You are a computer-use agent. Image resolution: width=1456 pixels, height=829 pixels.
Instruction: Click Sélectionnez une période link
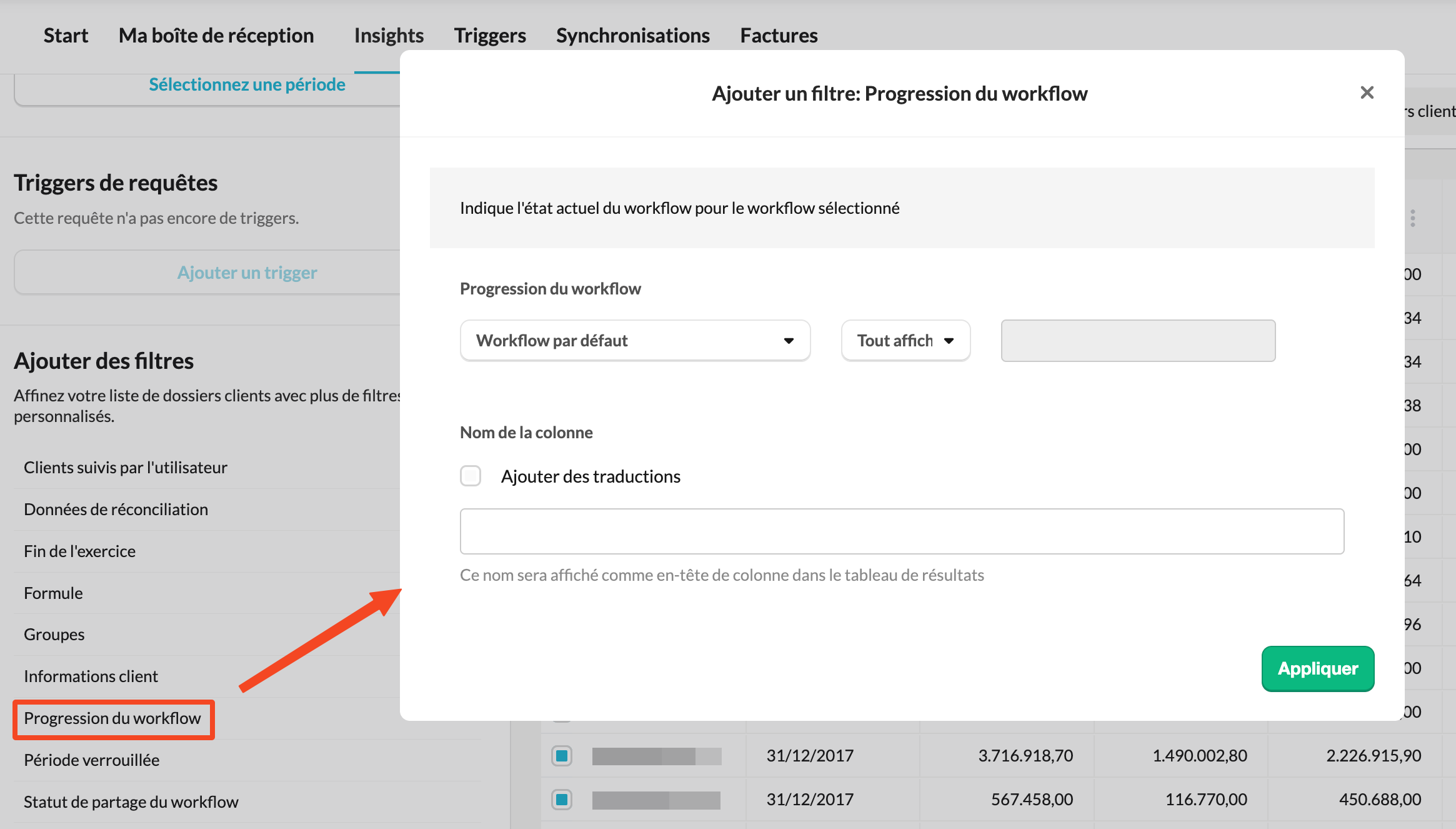[x=247, y=84]
